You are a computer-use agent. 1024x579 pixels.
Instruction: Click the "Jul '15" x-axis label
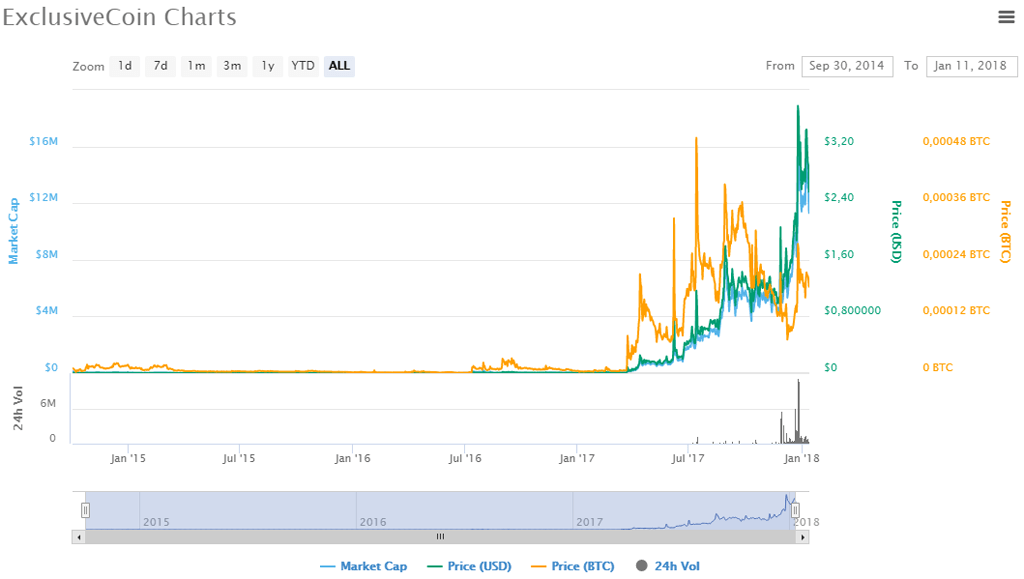239,458
